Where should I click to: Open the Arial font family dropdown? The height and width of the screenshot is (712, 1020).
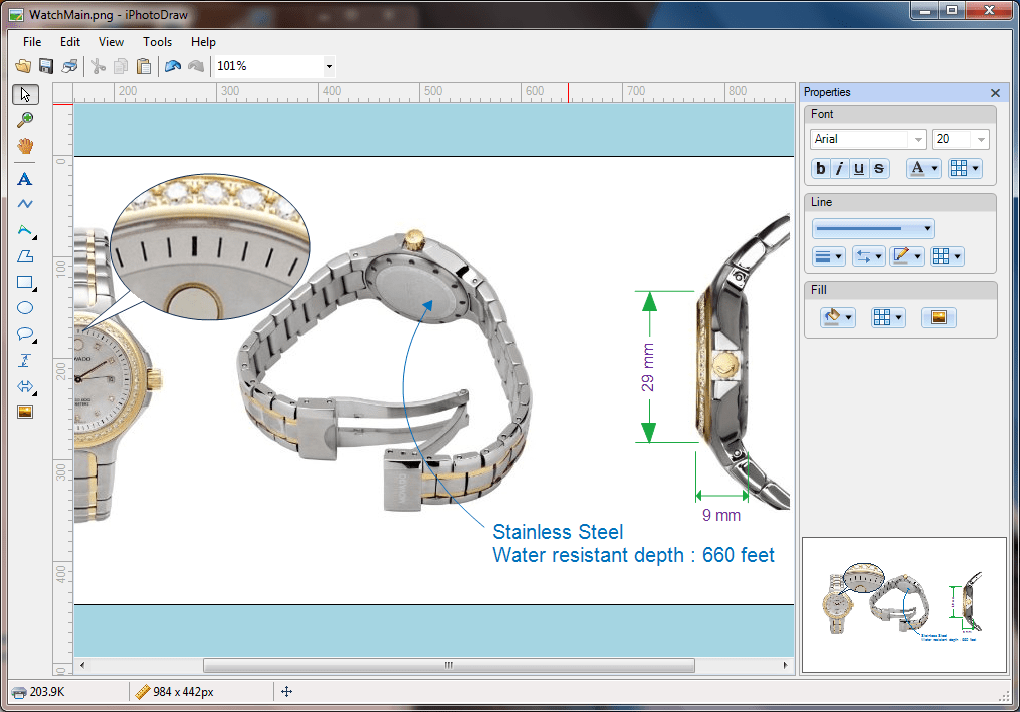tap(917, 140)
